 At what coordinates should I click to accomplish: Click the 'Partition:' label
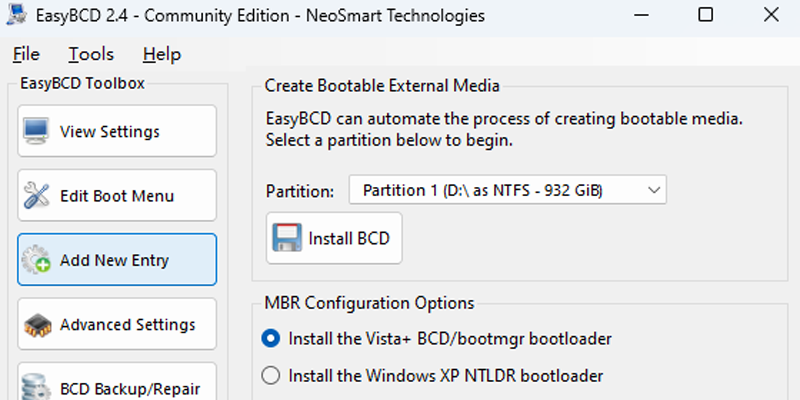click(300, 191)
